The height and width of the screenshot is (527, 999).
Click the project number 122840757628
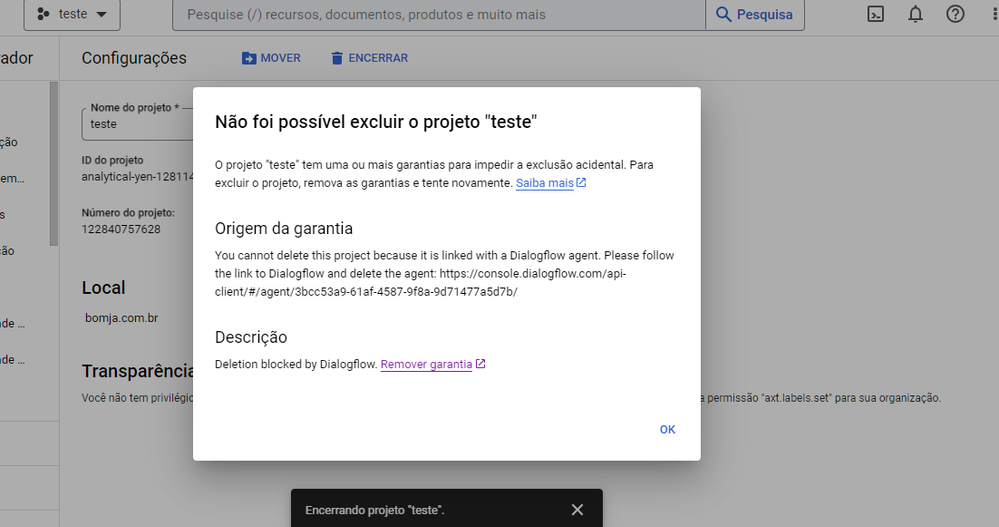pos(121,229)
